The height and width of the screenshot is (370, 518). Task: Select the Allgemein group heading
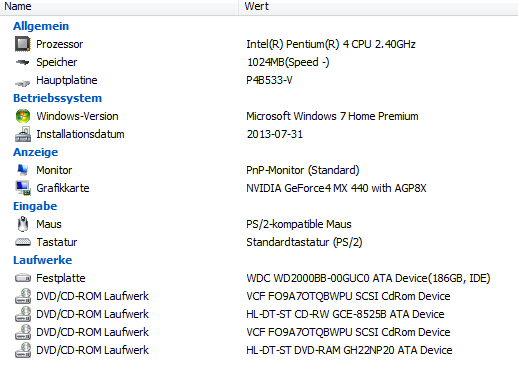coord(41,26)
